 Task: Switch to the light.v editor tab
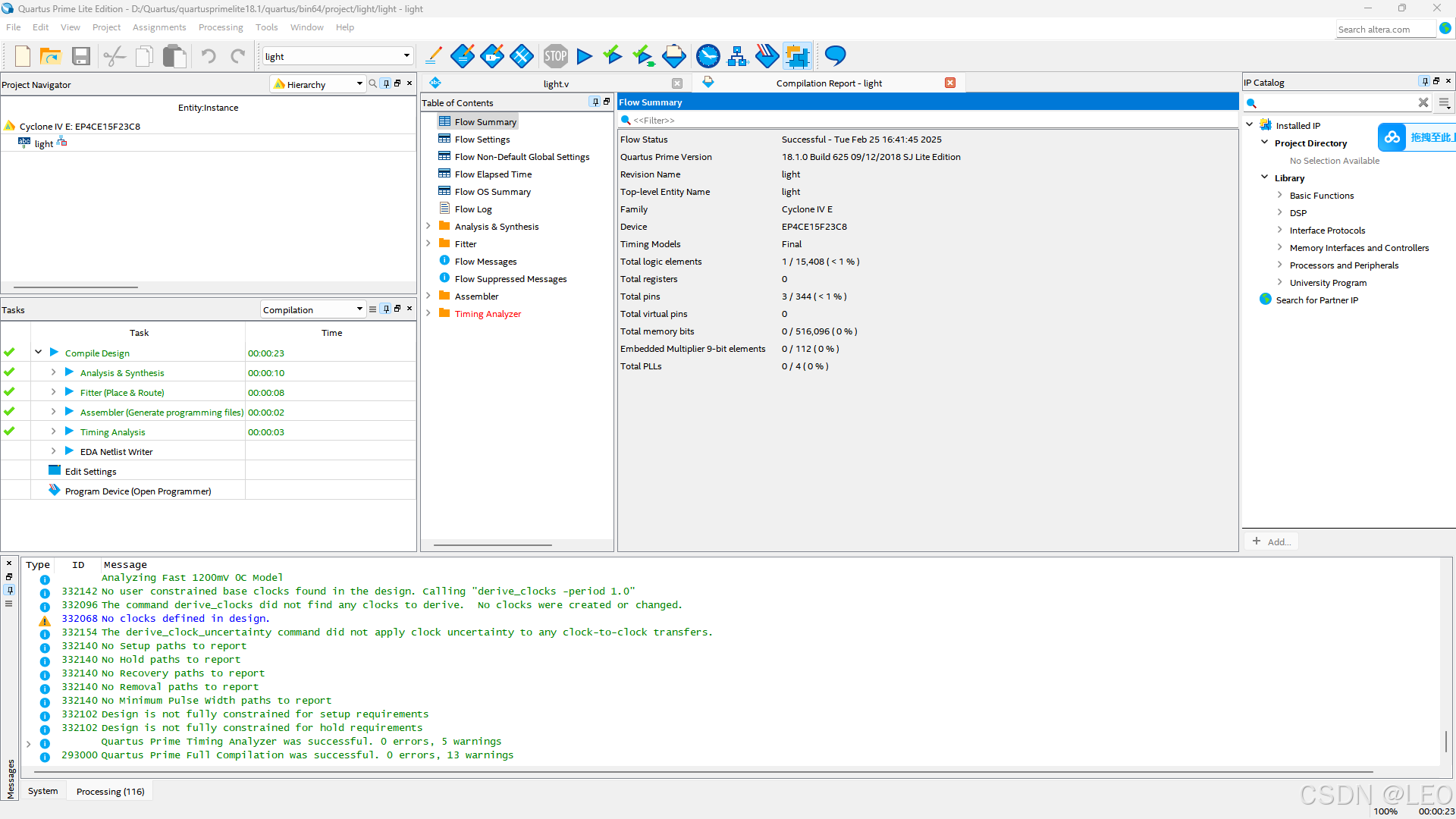click(x=555, y=83)
